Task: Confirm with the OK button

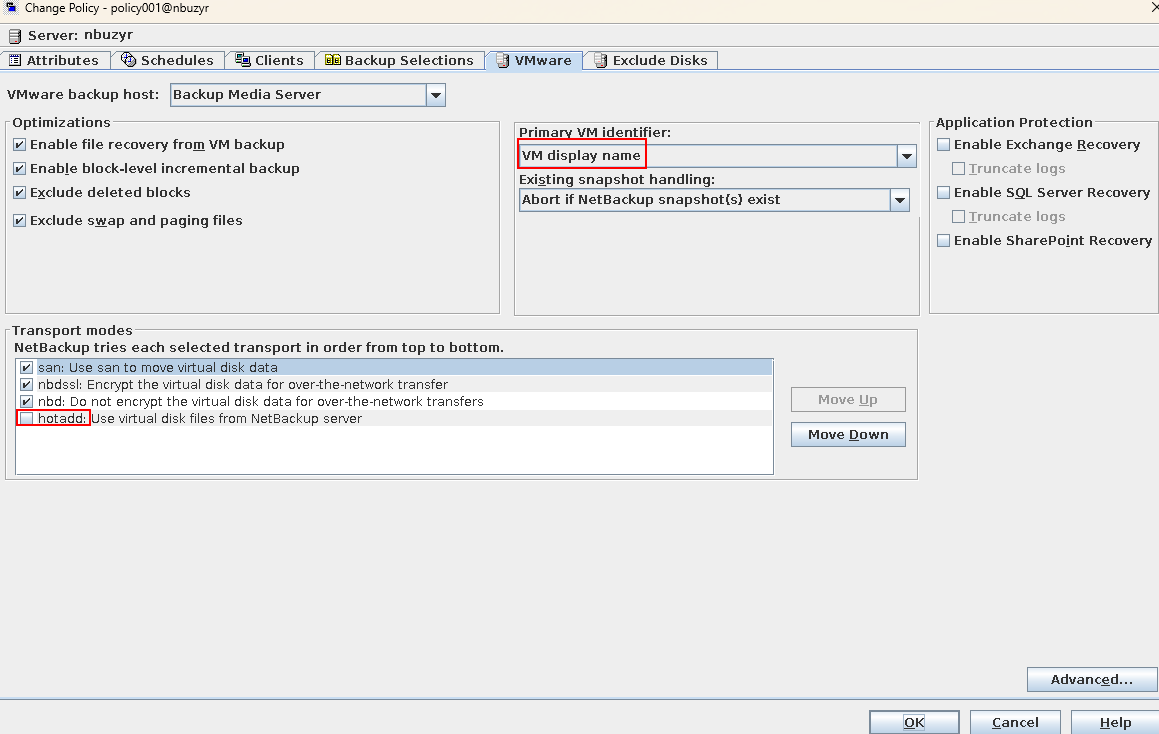Action: [914, 722]
